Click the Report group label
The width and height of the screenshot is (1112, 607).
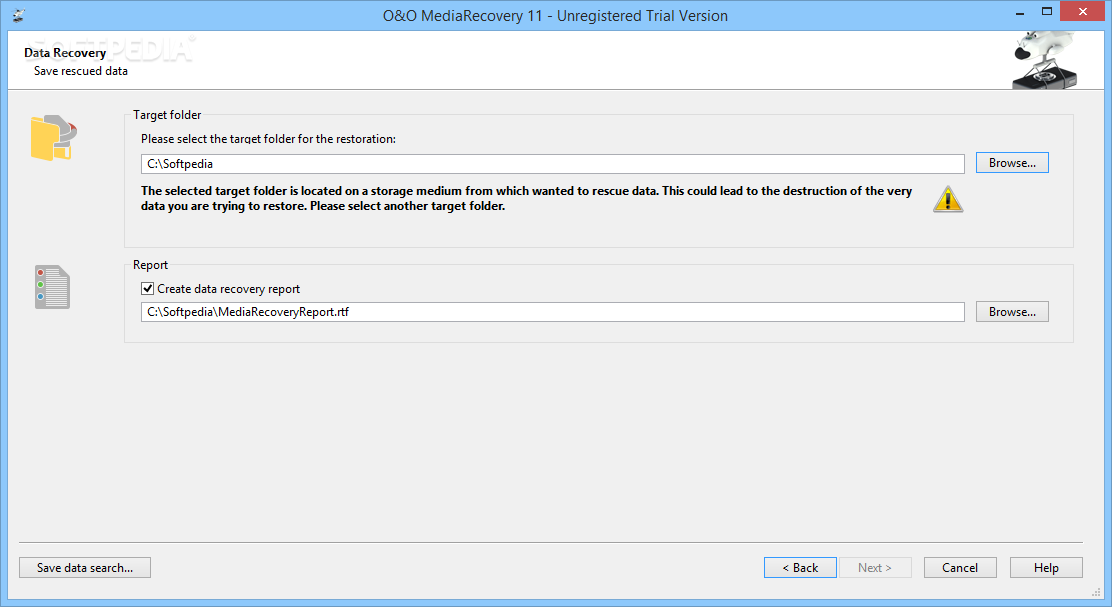click(150, 264)
